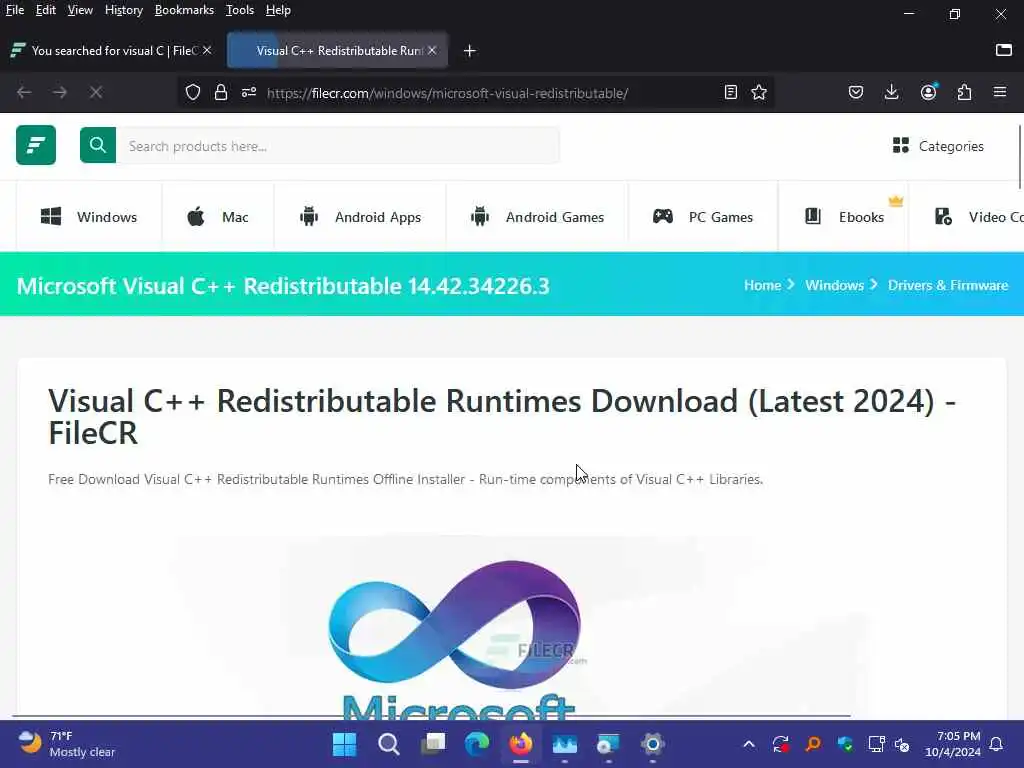Open the Bookmarks menu
Screen dimensions: 1024x768
pos(184,10)
